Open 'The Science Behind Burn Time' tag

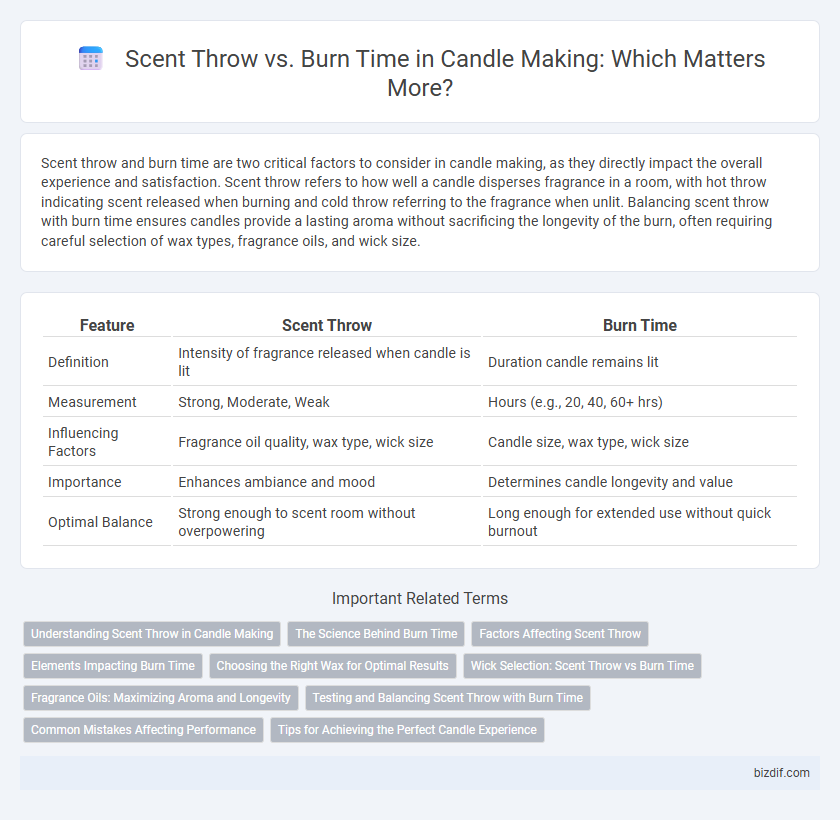376,634
